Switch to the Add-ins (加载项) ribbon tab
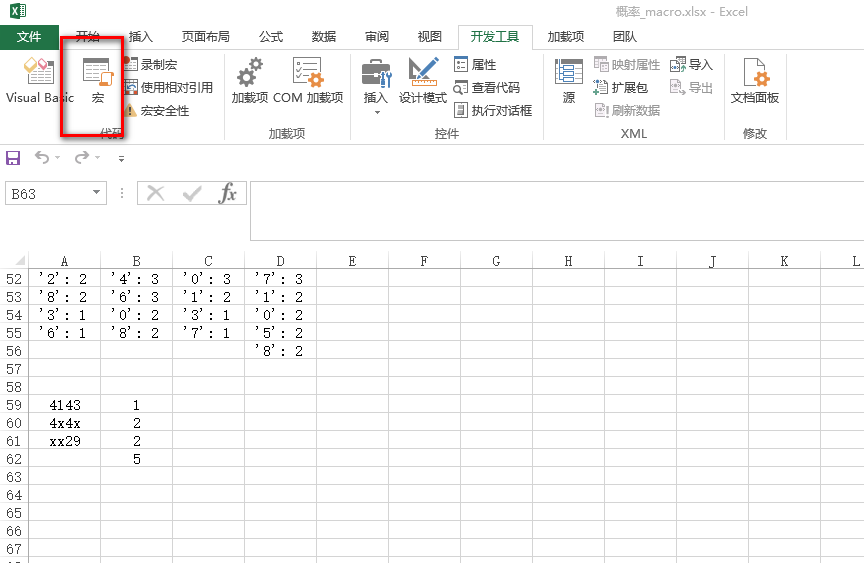Viewport: 864px width, 563px height. pyautogui.click(x=565, y=37)
